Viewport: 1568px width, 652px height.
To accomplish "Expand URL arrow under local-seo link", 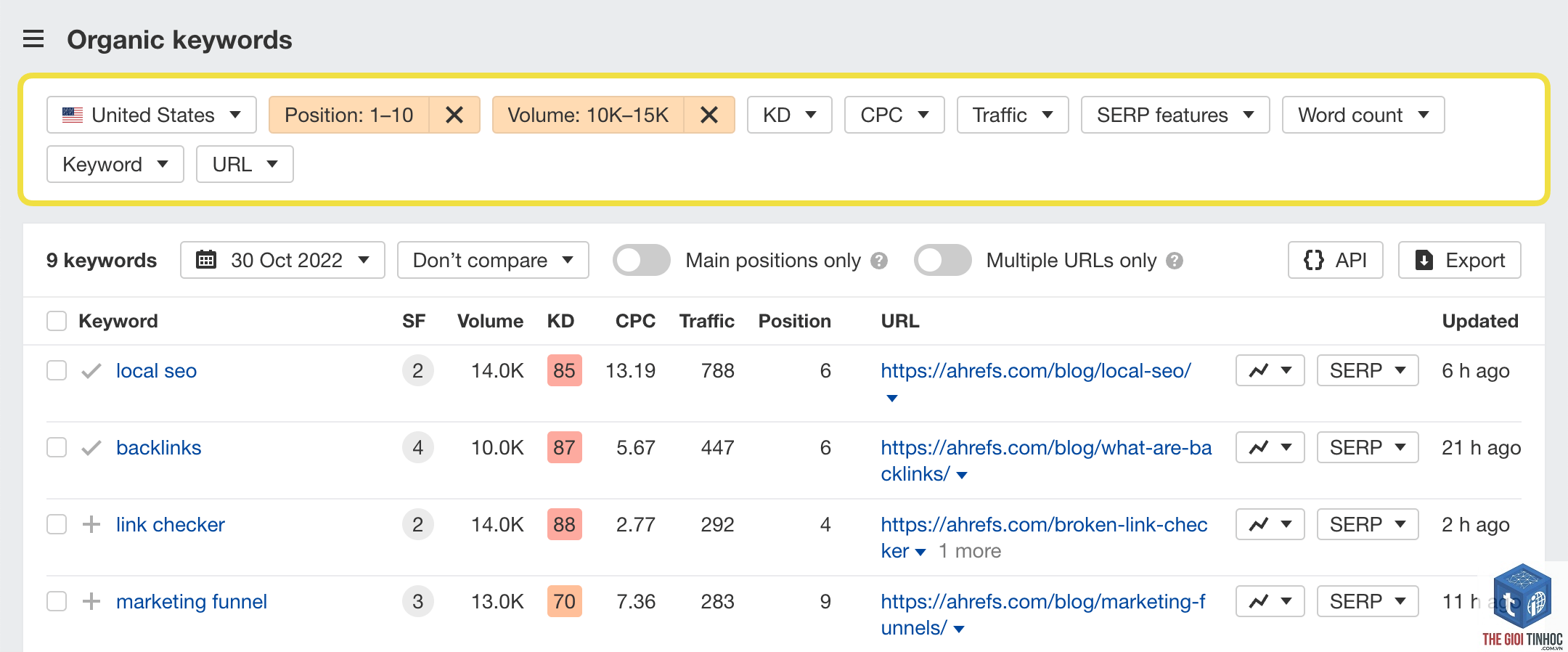I will point(892,398).
